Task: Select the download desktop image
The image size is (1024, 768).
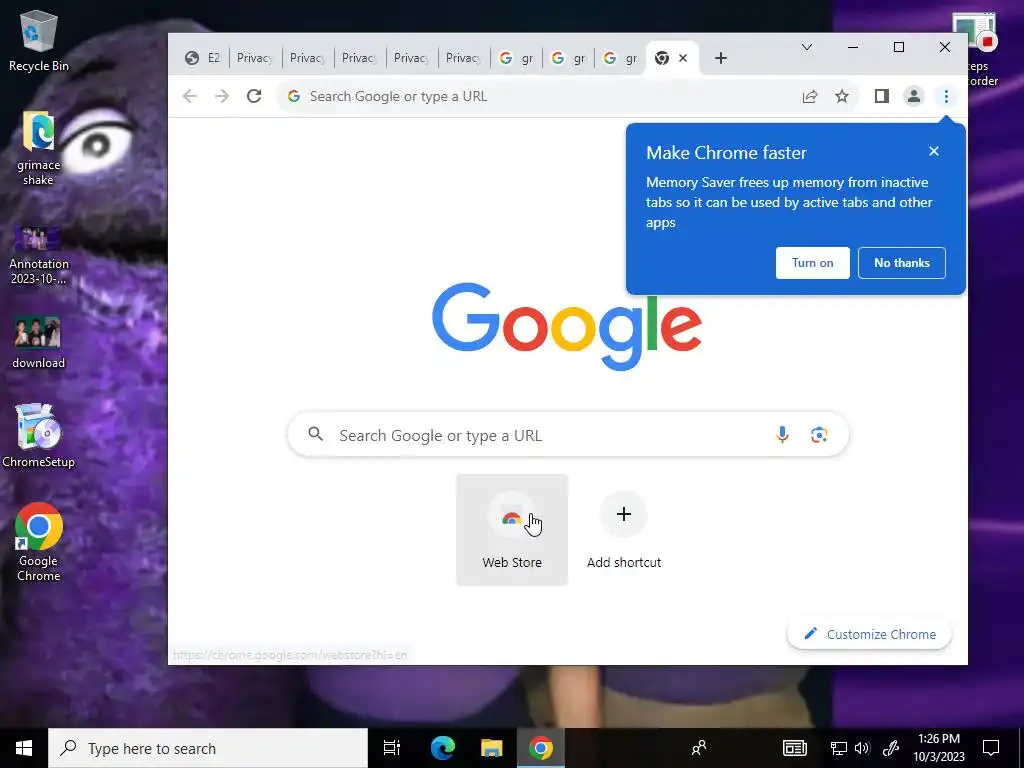Action: [x=39, y=343]
